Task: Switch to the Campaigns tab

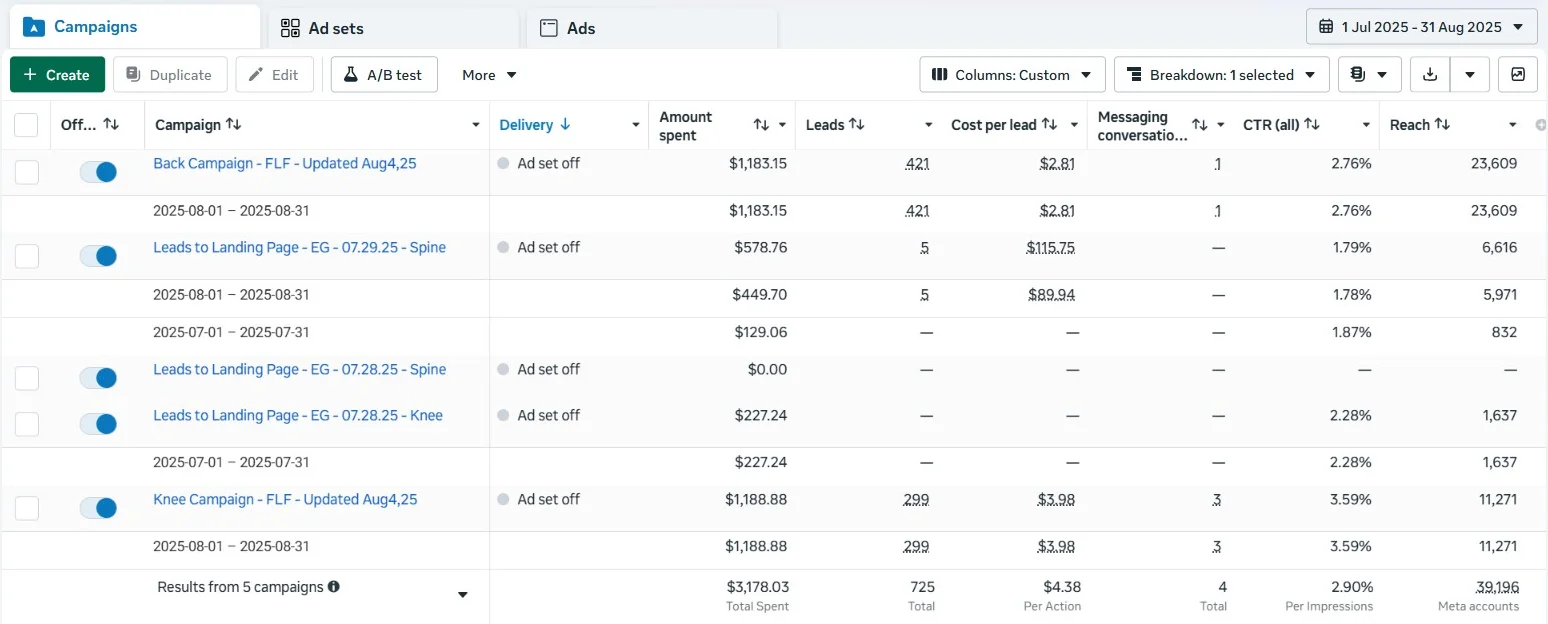Action: click(x=135, y=27)
